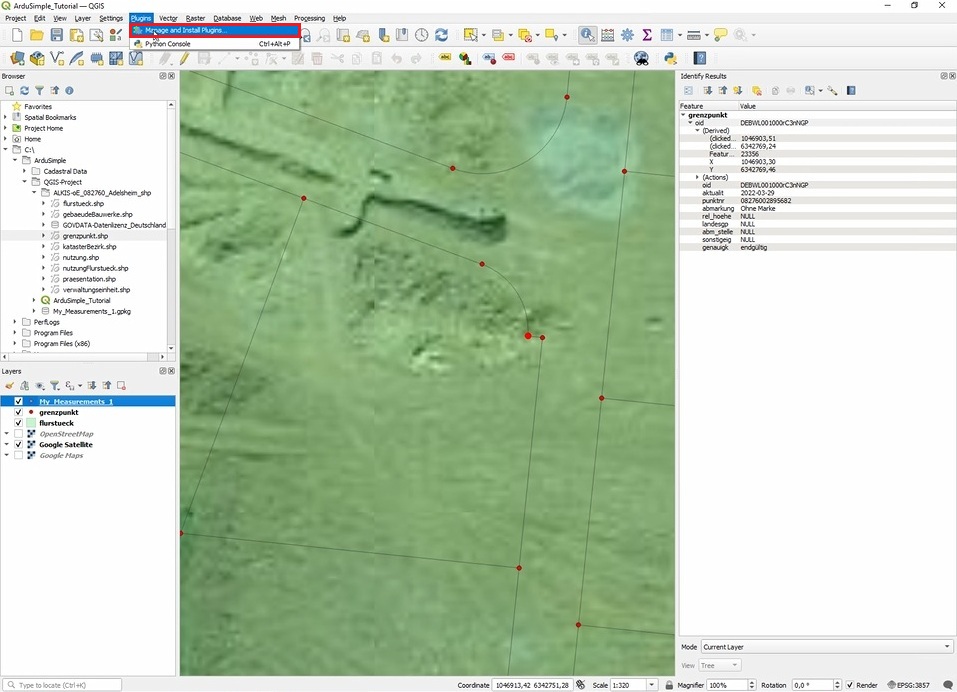
Task: Click the Save Project icon
Action: tap(55, 35)
